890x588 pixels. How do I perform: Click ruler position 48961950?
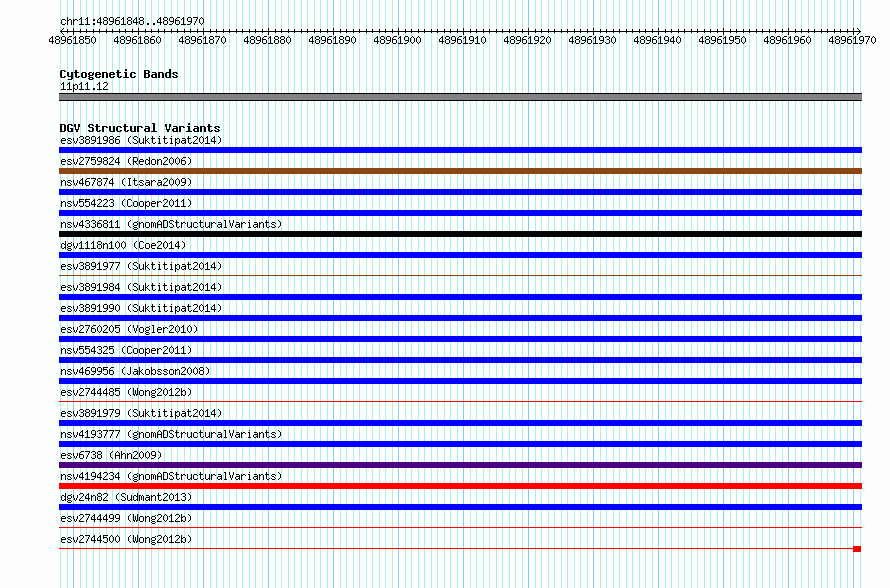tap(723, 40)
